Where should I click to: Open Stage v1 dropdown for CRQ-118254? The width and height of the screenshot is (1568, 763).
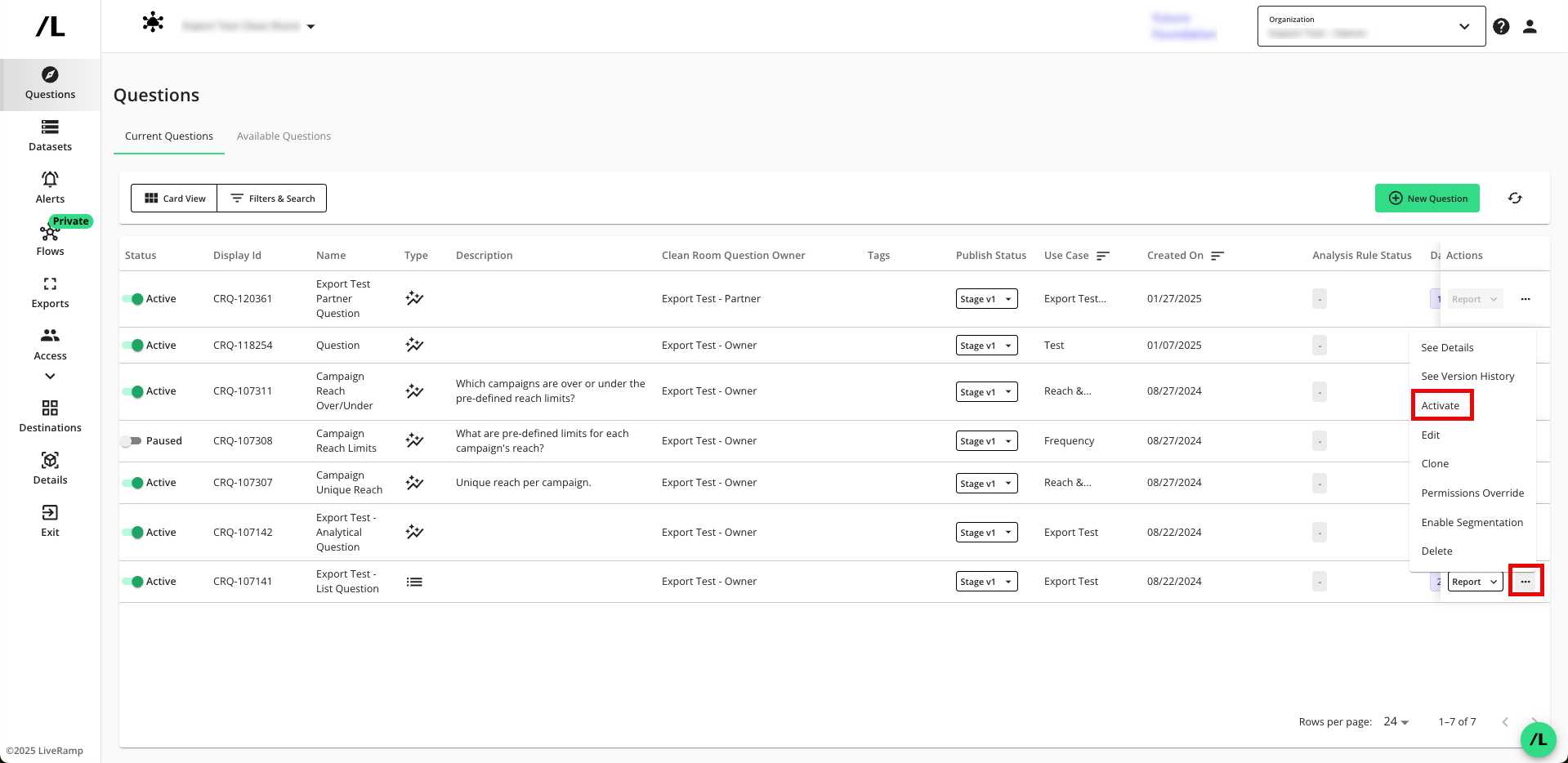point(986,346)
